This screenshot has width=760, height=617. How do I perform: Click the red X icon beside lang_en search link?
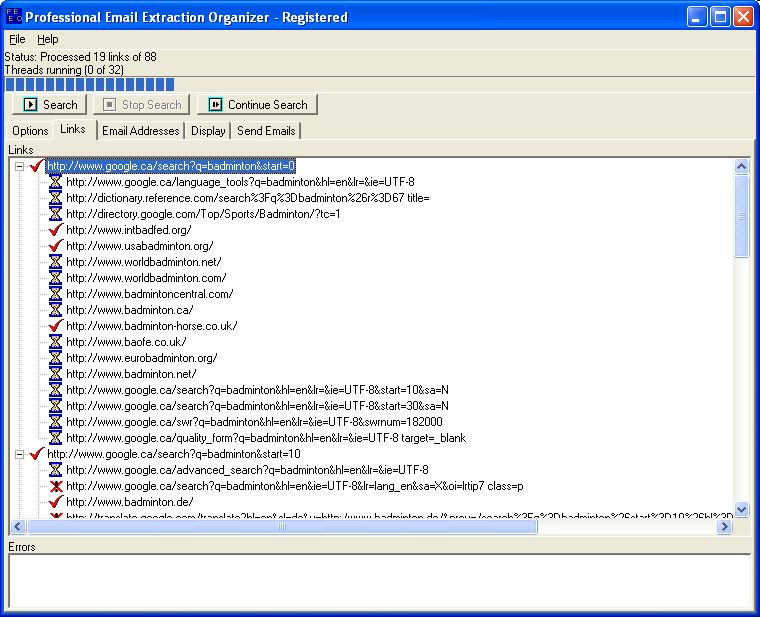tap(55, 486)
